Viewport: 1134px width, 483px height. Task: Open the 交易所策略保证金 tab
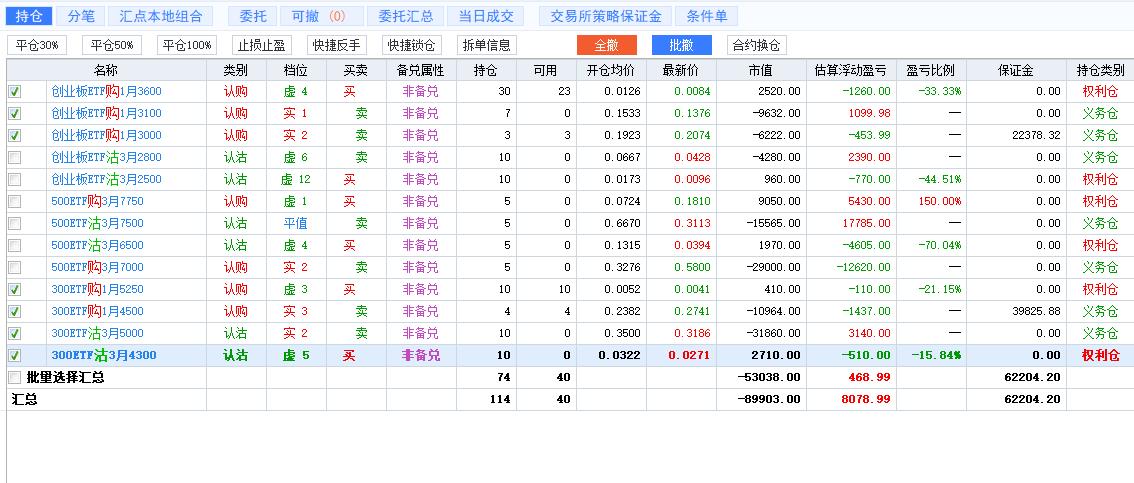click(605, 16)
